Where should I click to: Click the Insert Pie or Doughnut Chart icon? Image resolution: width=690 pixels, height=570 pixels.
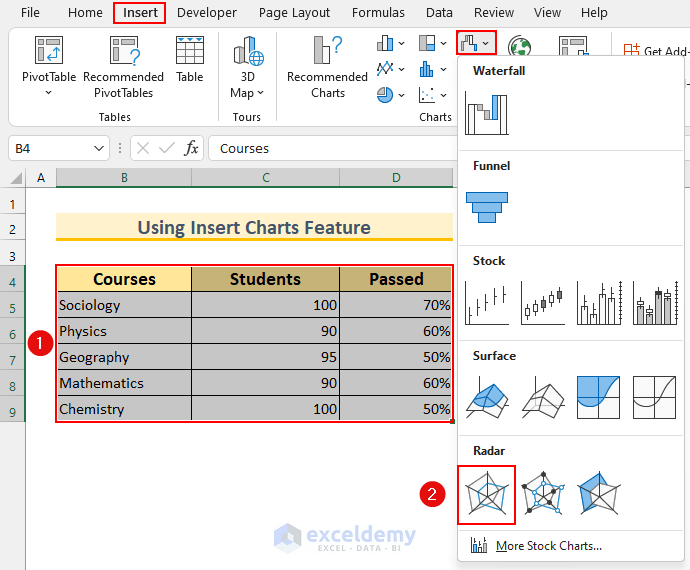tap(385, 95)
